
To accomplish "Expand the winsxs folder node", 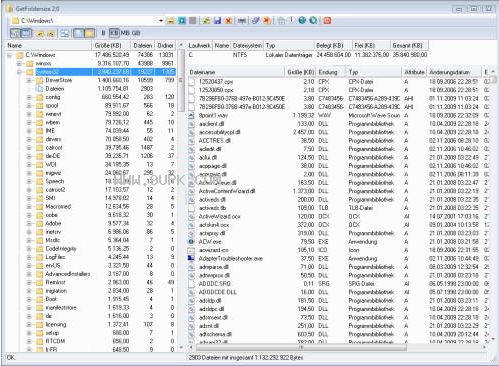I will [19, 63].
